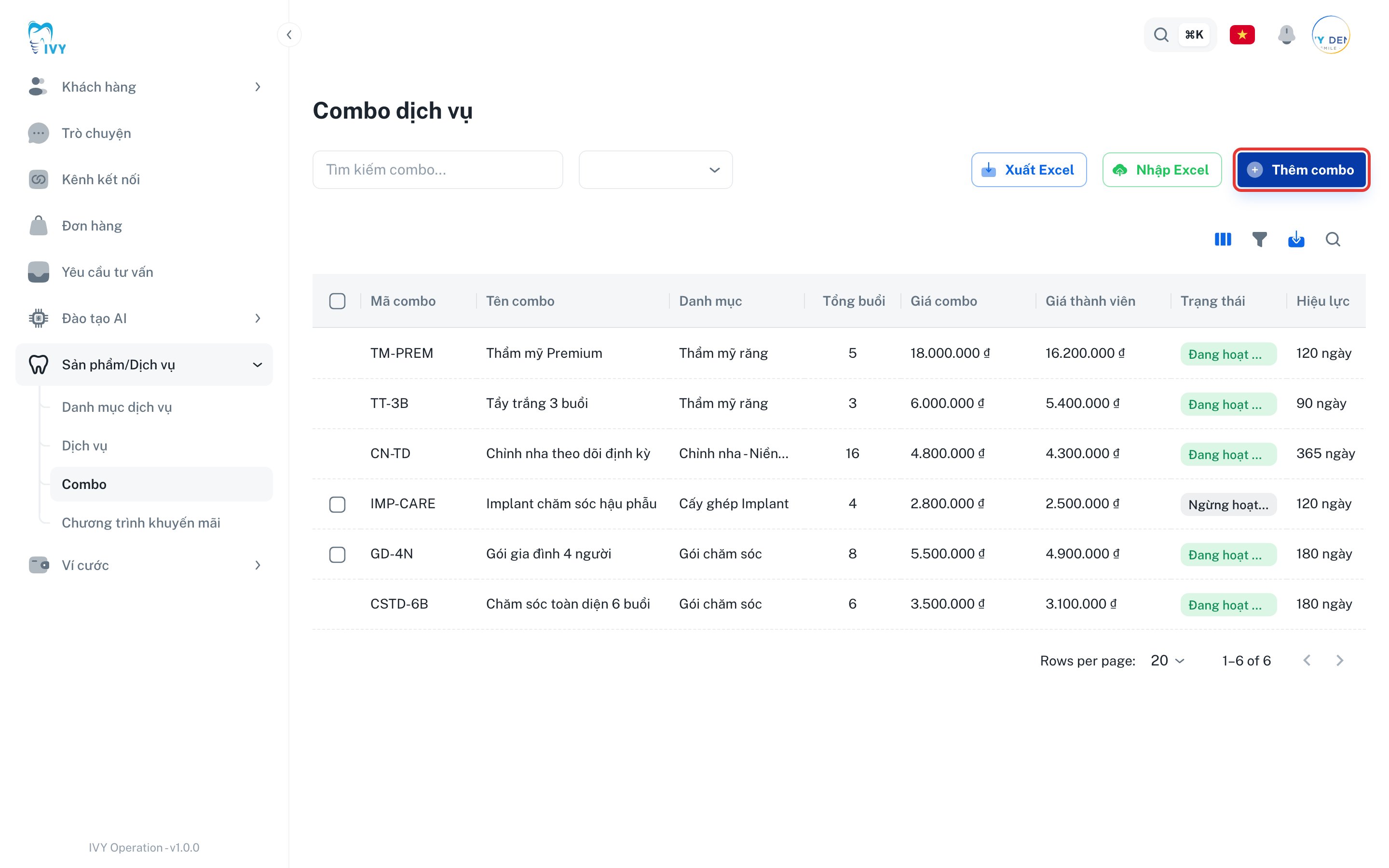
Task: Select the Combo submenu item
Action: point(161,484)
